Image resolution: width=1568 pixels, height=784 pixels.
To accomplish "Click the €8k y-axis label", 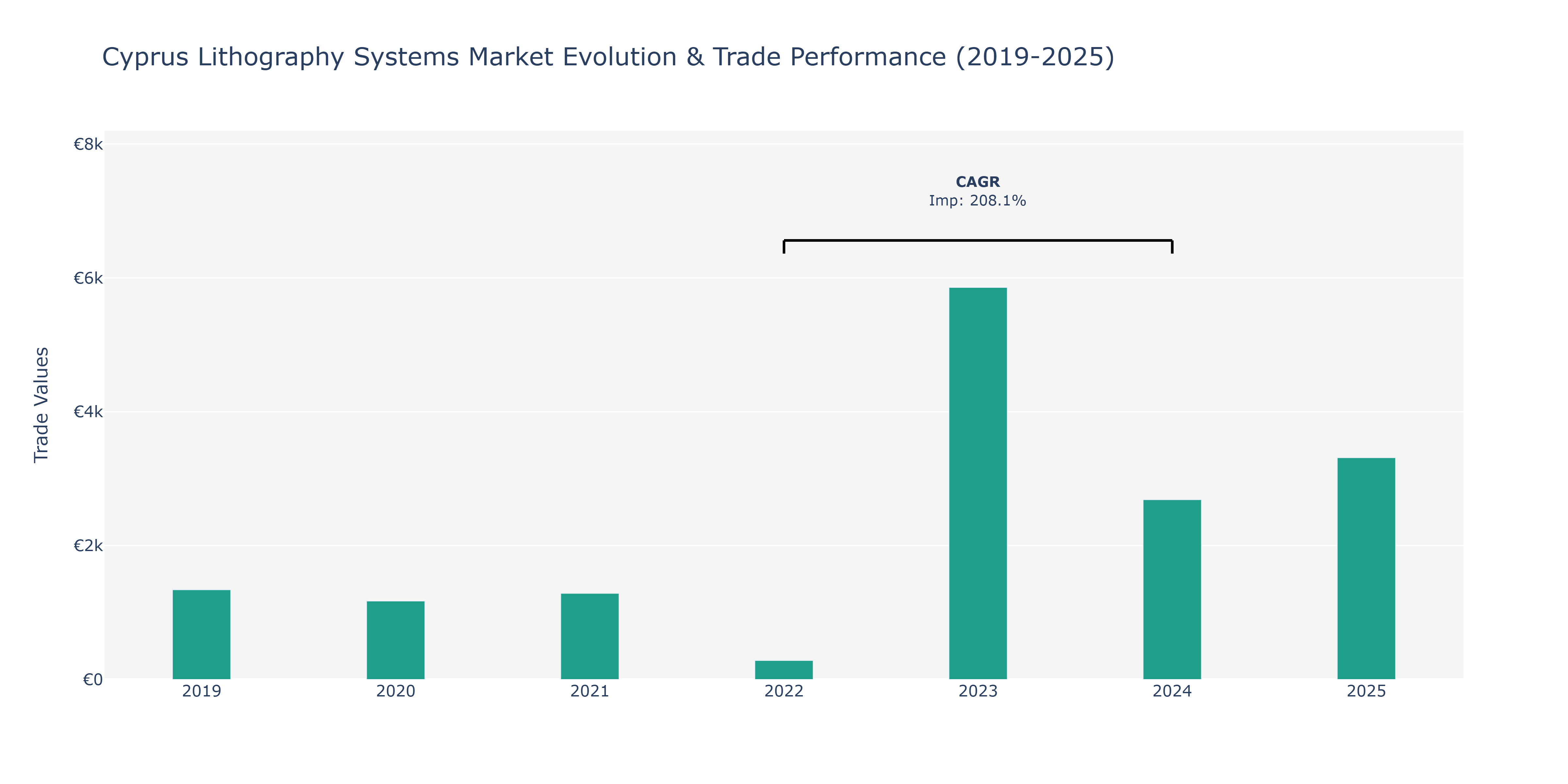I will pyautogui.click(x=88, y=144).
